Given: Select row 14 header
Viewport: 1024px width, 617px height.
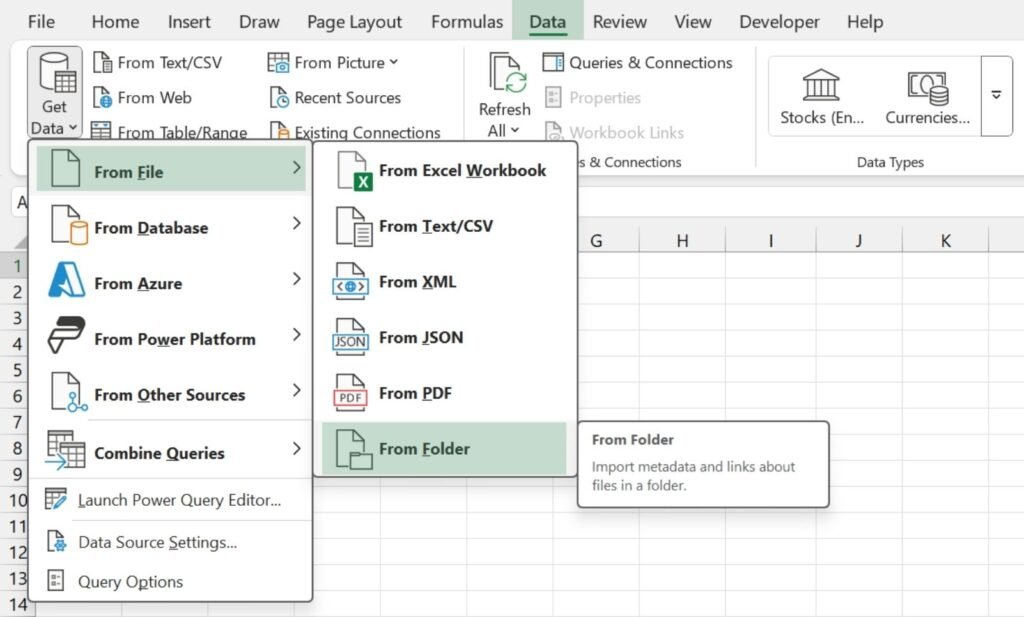Looking at the screenshot, I should [x=17, y=605].
